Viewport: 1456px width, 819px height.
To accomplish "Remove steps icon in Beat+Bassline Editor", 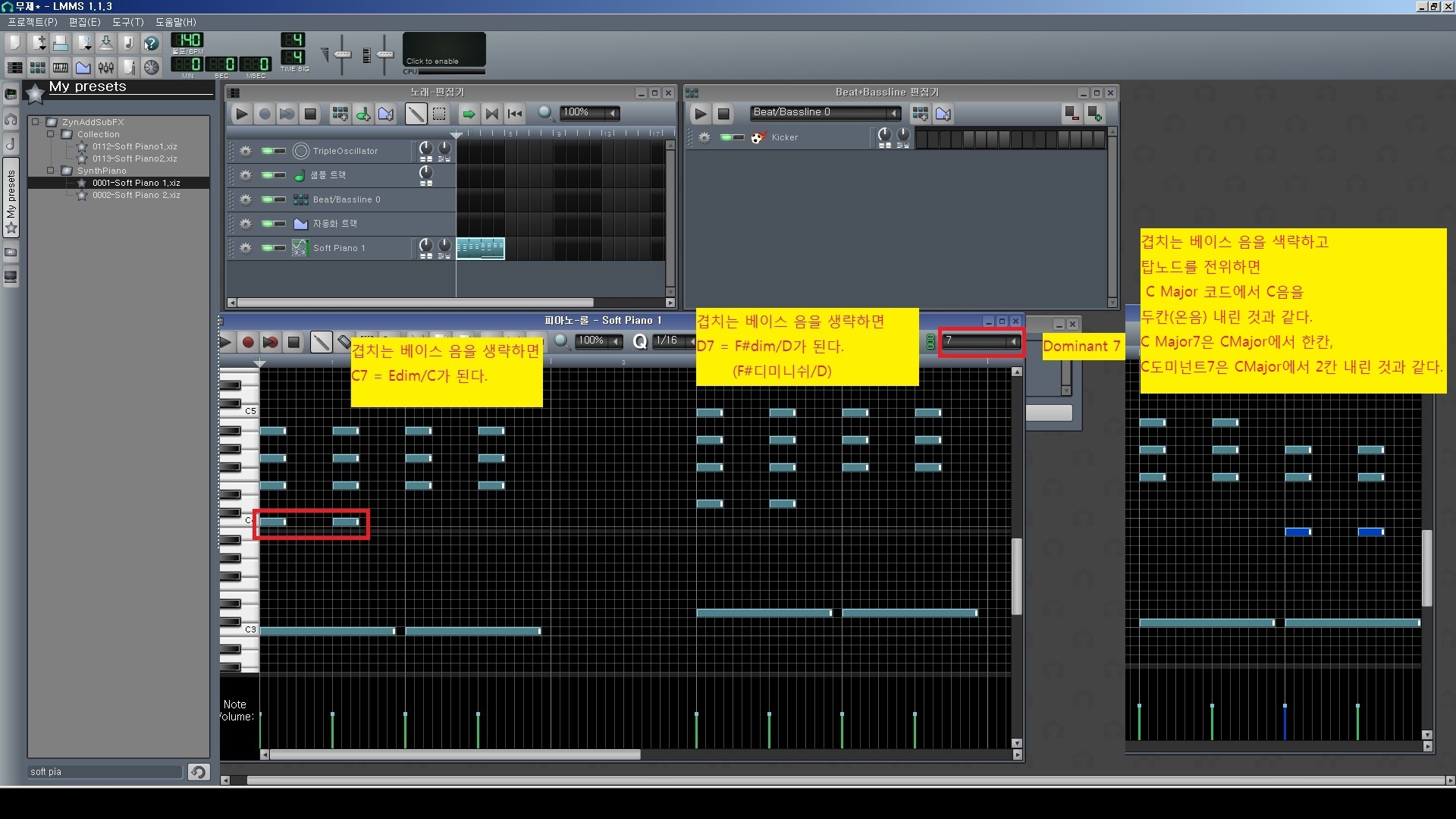I will pos(1072,114).
